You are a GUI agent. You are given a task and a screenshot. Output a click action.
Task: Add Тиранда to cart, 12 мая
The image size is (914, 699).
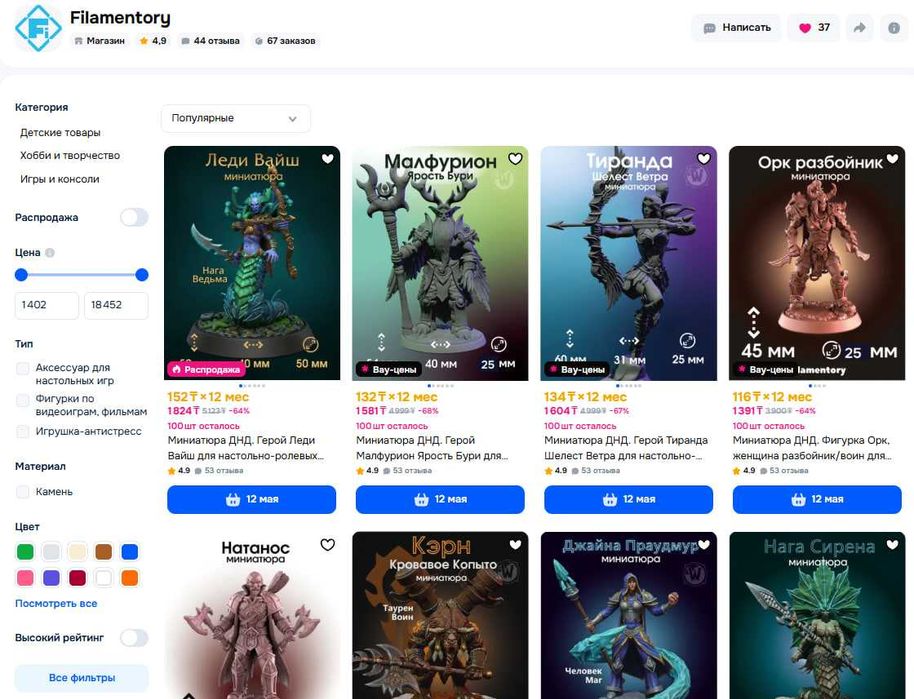[x=628, y=500]
